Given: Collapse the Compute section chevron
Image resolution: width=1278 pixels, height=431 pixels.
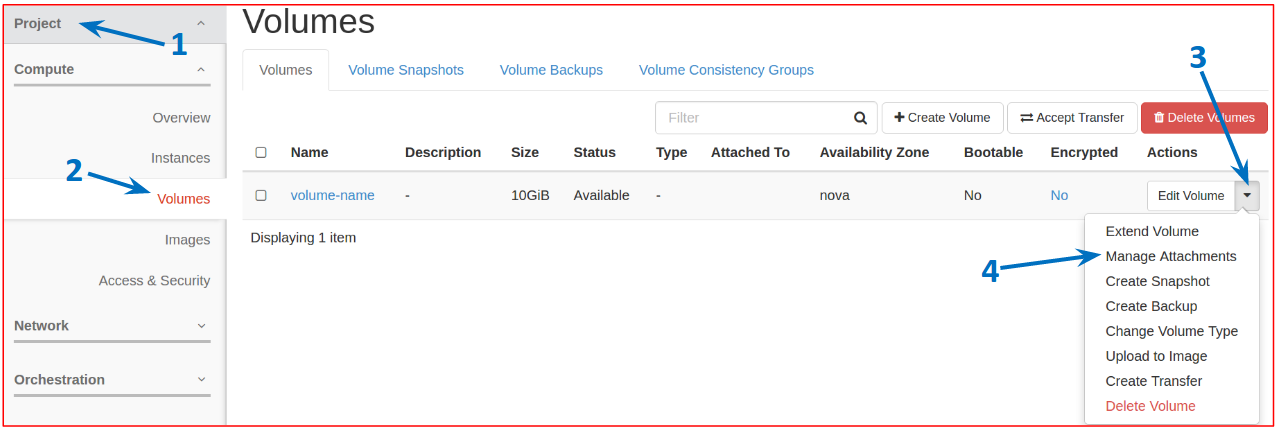Looking at the screenshot, I should click(x=201, y=70).
